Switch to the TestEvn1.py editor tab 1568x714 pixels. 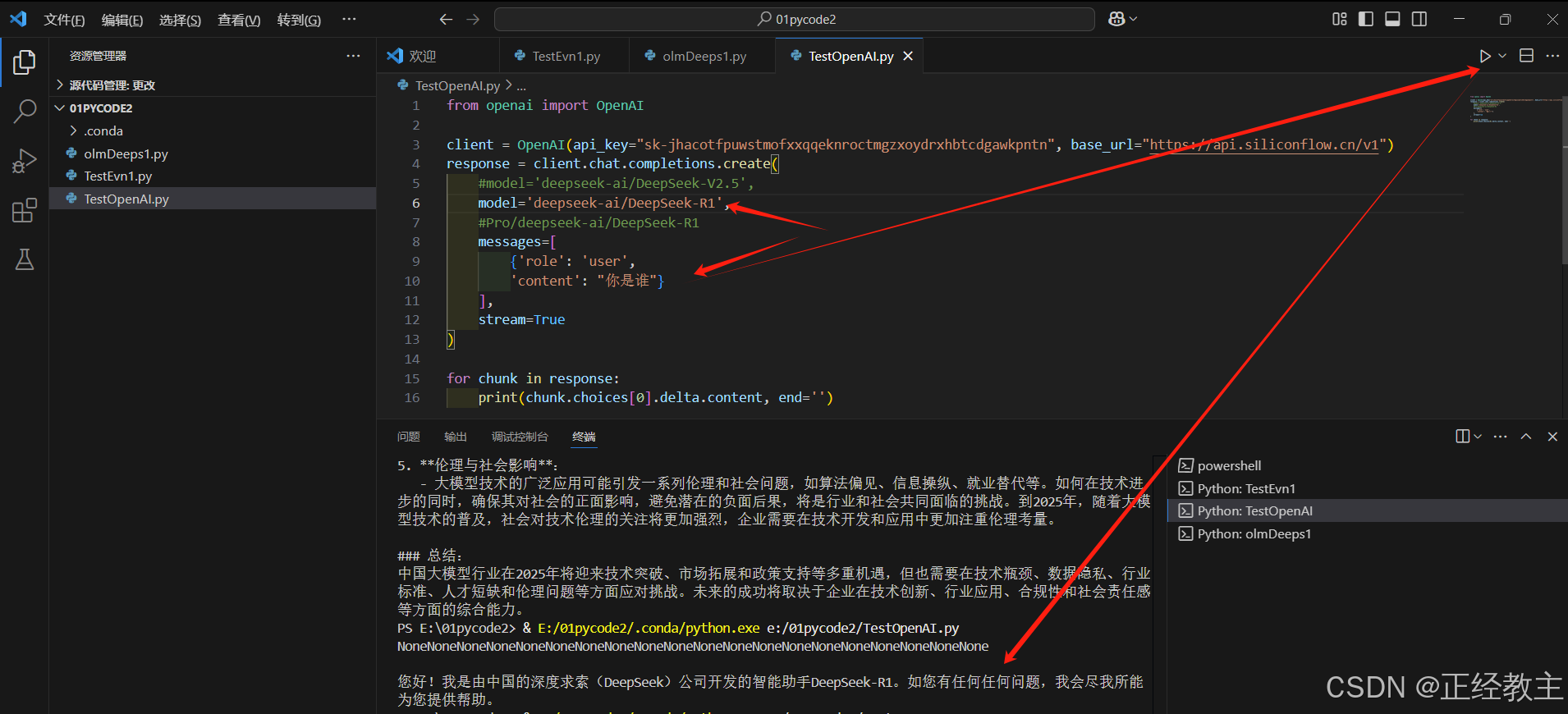[564, 56]
